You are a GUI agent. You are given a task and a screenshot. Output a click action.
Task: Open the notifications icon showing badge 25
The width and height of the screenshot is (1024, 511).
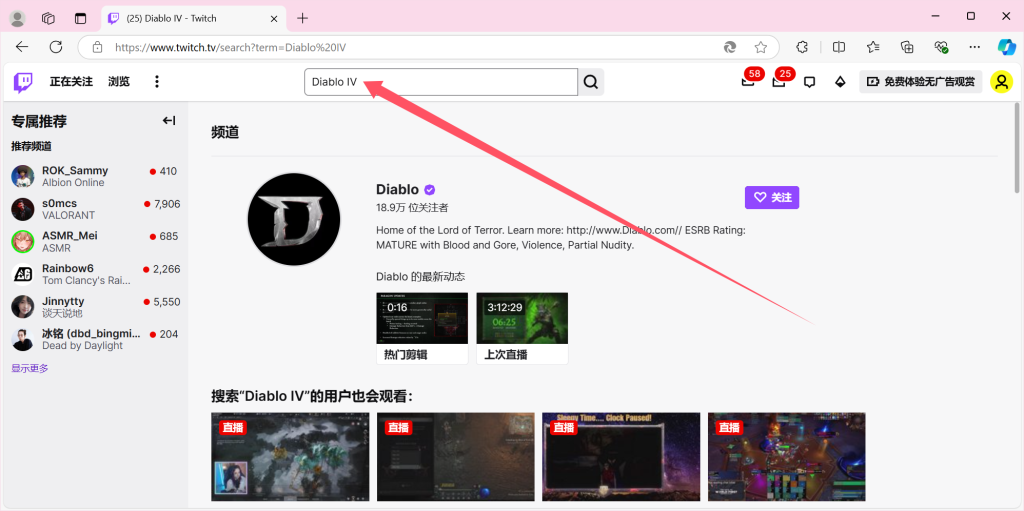click(x=778, y=82)
